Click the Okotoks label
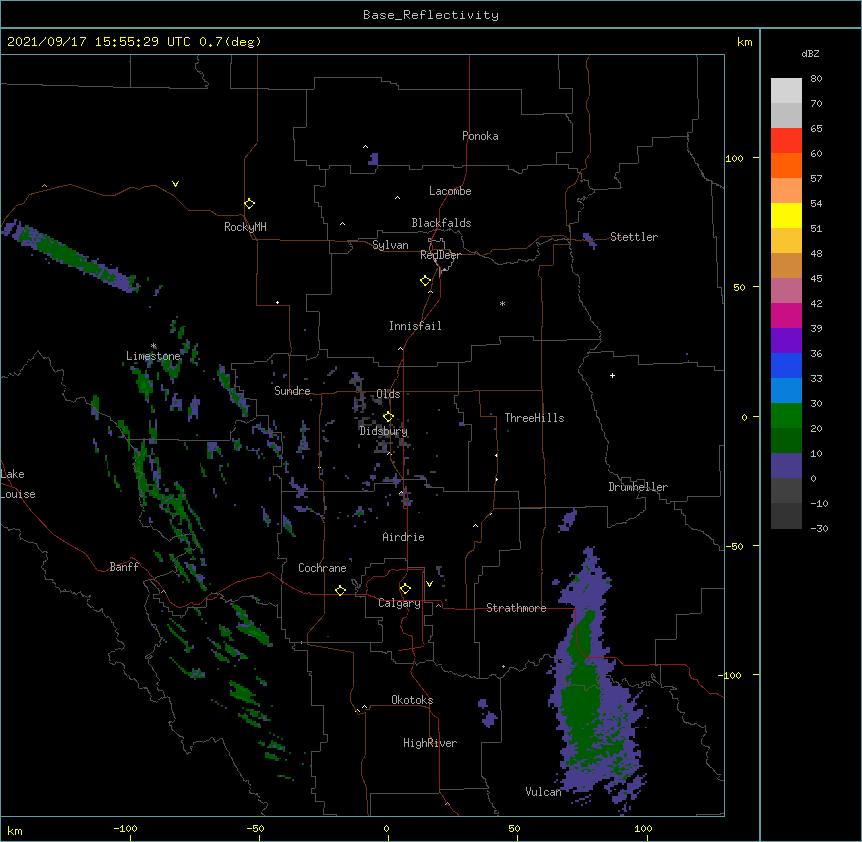Screen dimensions: 862x842 click(412, 700)
